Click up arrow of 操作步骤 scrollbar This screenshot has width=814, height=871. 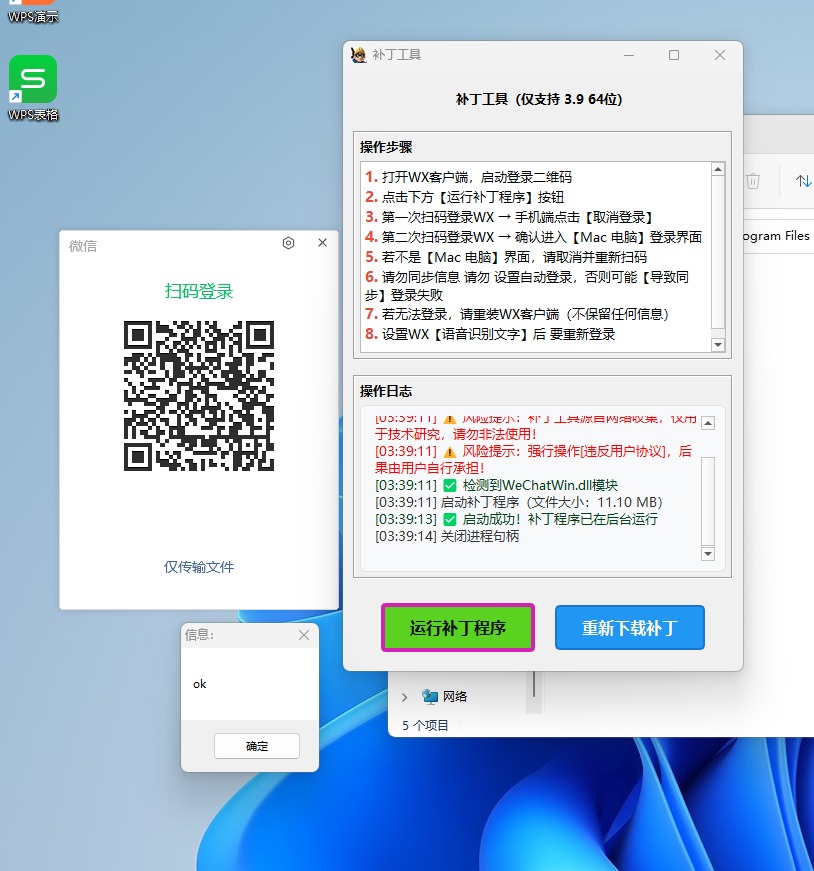click(x=718, y=169)
